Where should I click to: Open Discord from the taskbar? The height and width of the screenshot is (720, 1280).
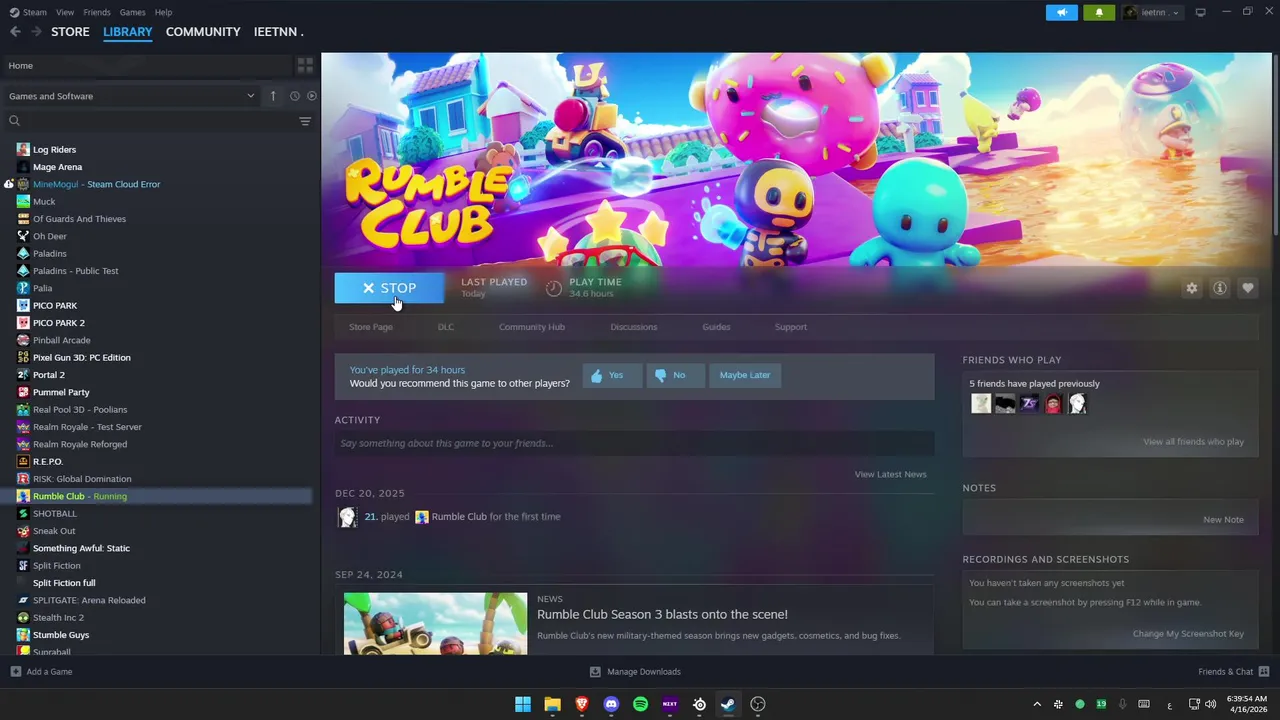(611, 704)
